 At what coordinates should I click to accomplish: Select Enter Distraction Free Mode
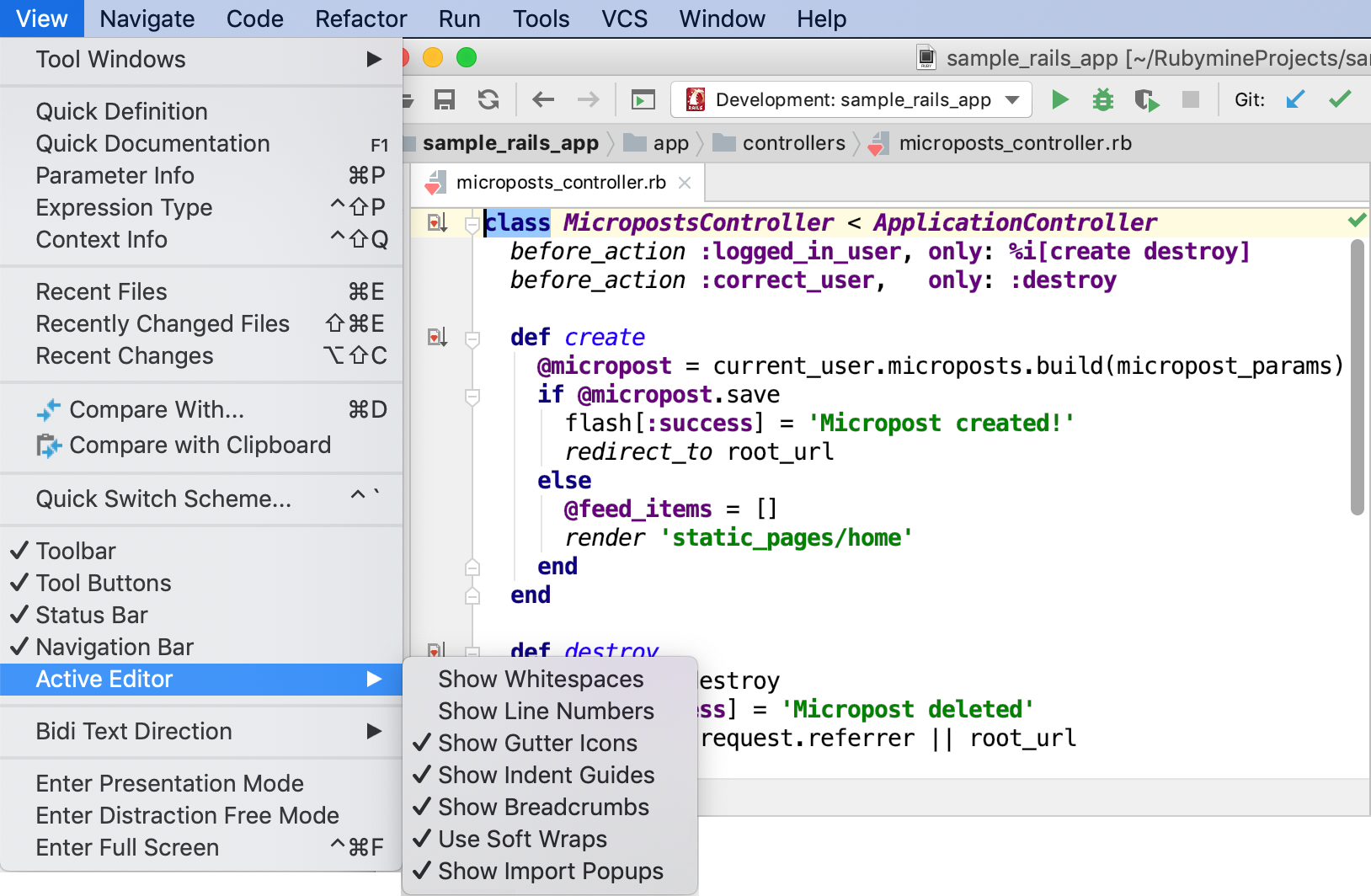click(x=201, y=816)
